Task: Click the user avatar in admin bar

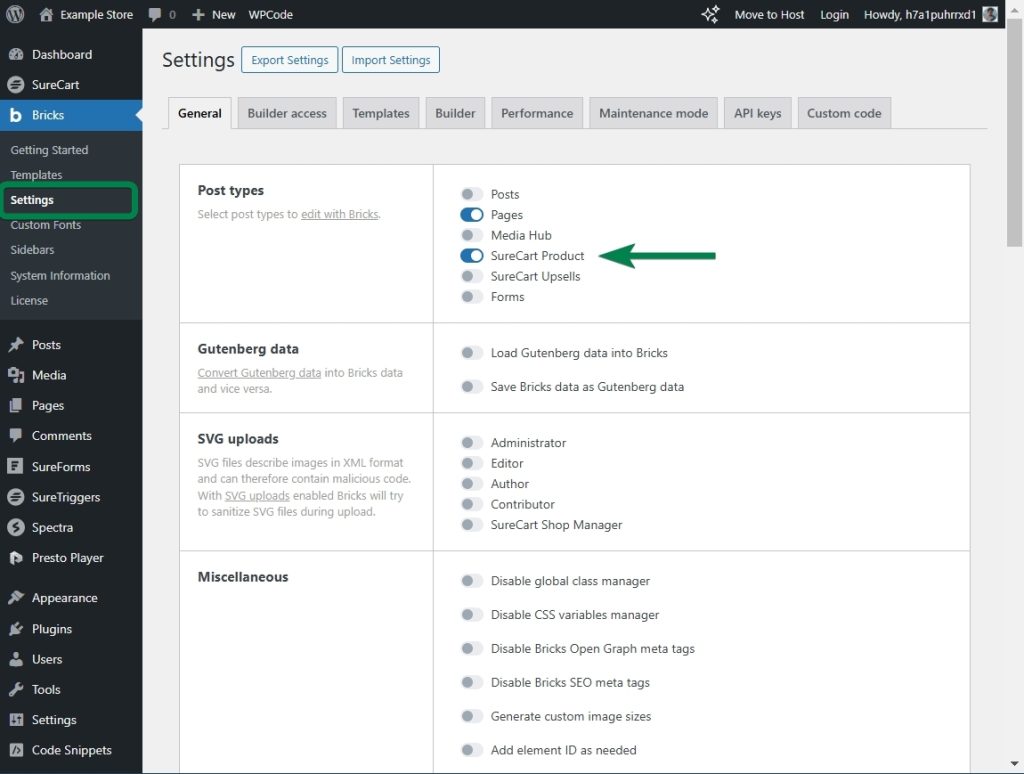Action: tap(990, 14)
